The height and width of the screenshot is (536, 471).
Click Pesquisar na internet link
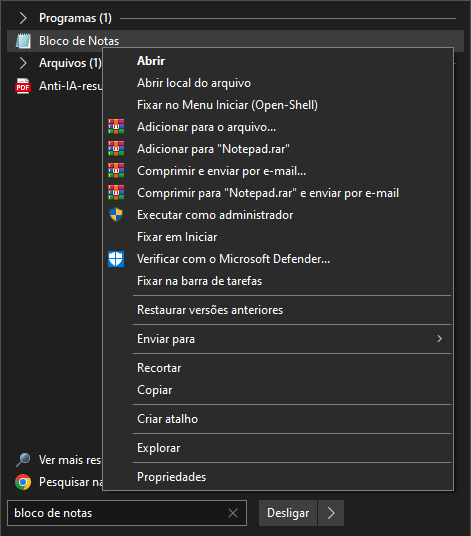[70, 482]
